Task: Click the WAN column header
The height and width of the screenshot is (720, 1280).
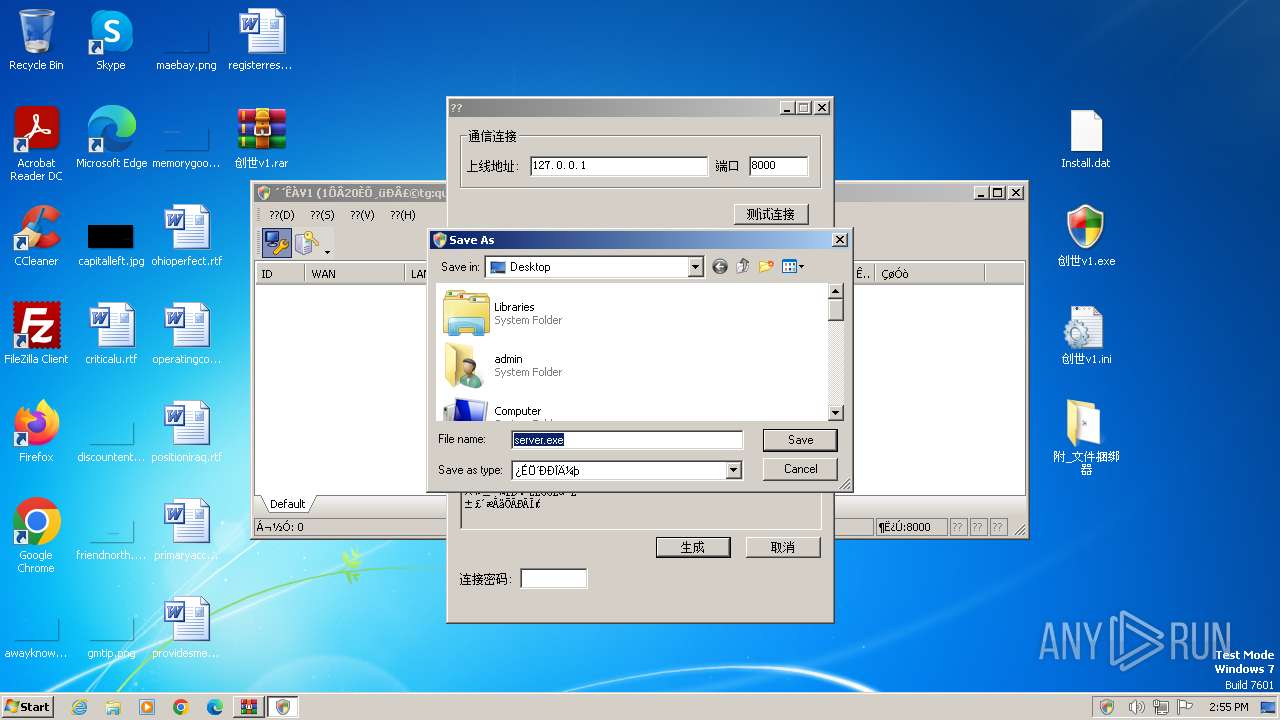Action: click(x=355, y=274)
